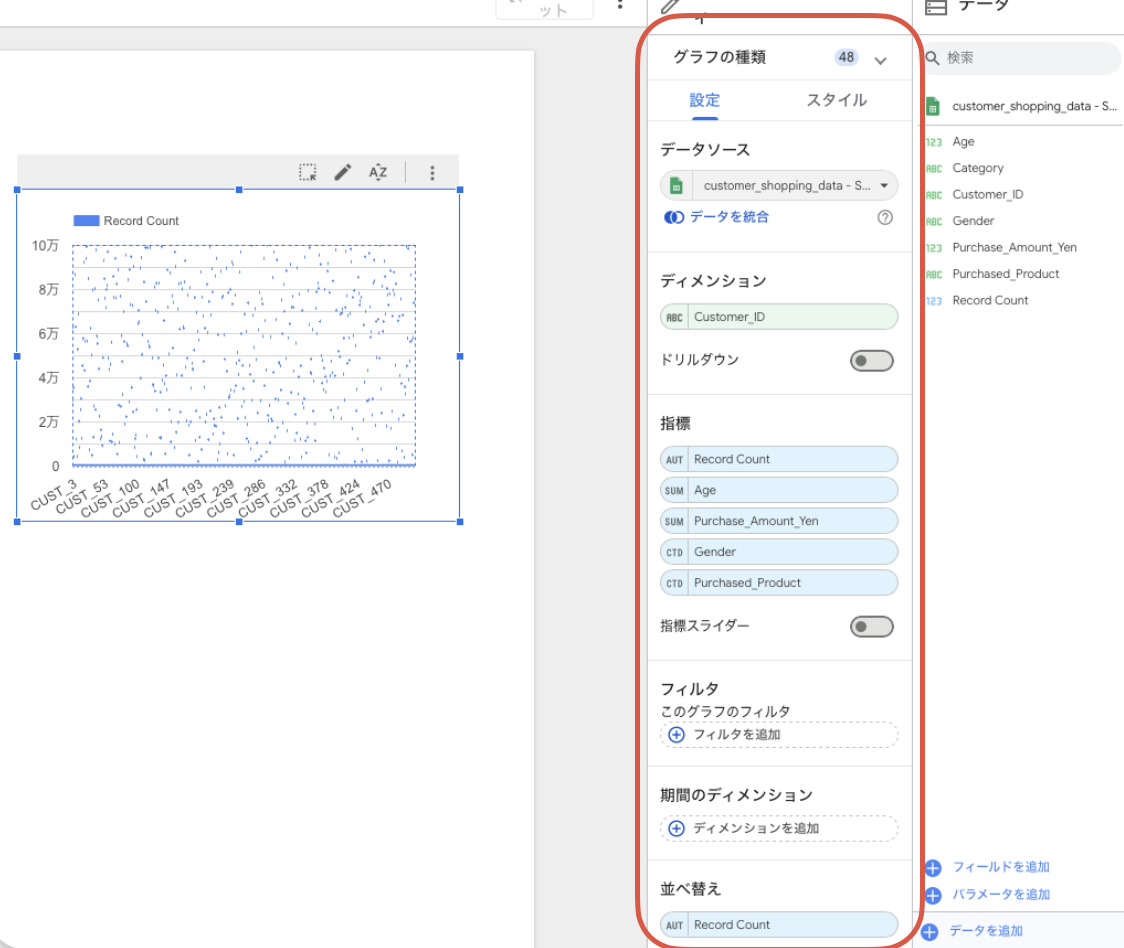Open the chart three-dot options menu
This screenshot has width=1124, height=948.
[x=432, y=173]
